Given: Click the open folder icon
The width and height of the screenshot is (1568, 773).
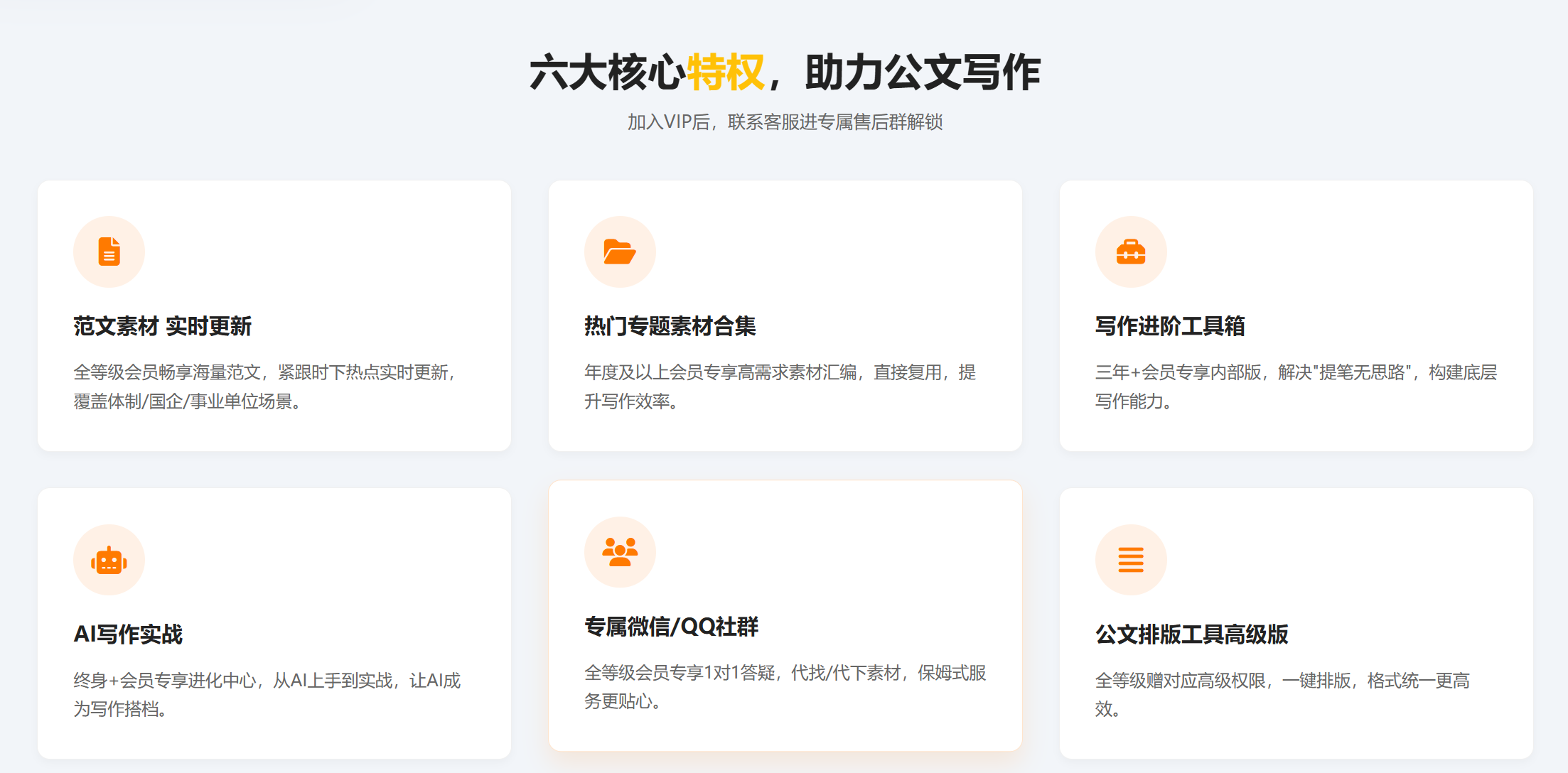Looking at the screenshot, I should [619, 252].
